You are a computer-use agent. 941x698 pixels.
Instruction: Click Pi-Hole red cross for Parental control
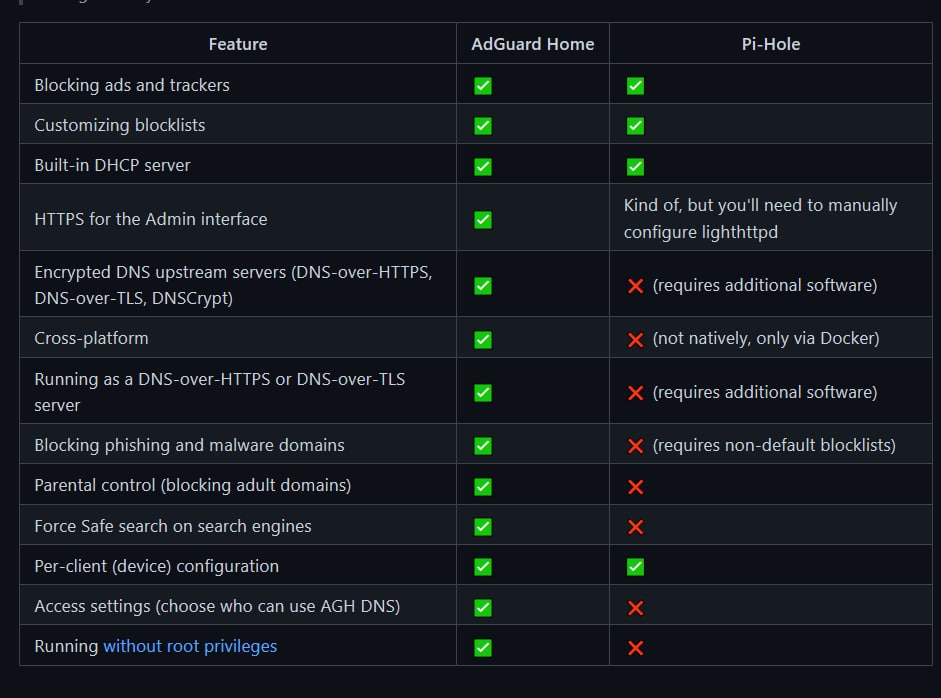pos(635,487)
